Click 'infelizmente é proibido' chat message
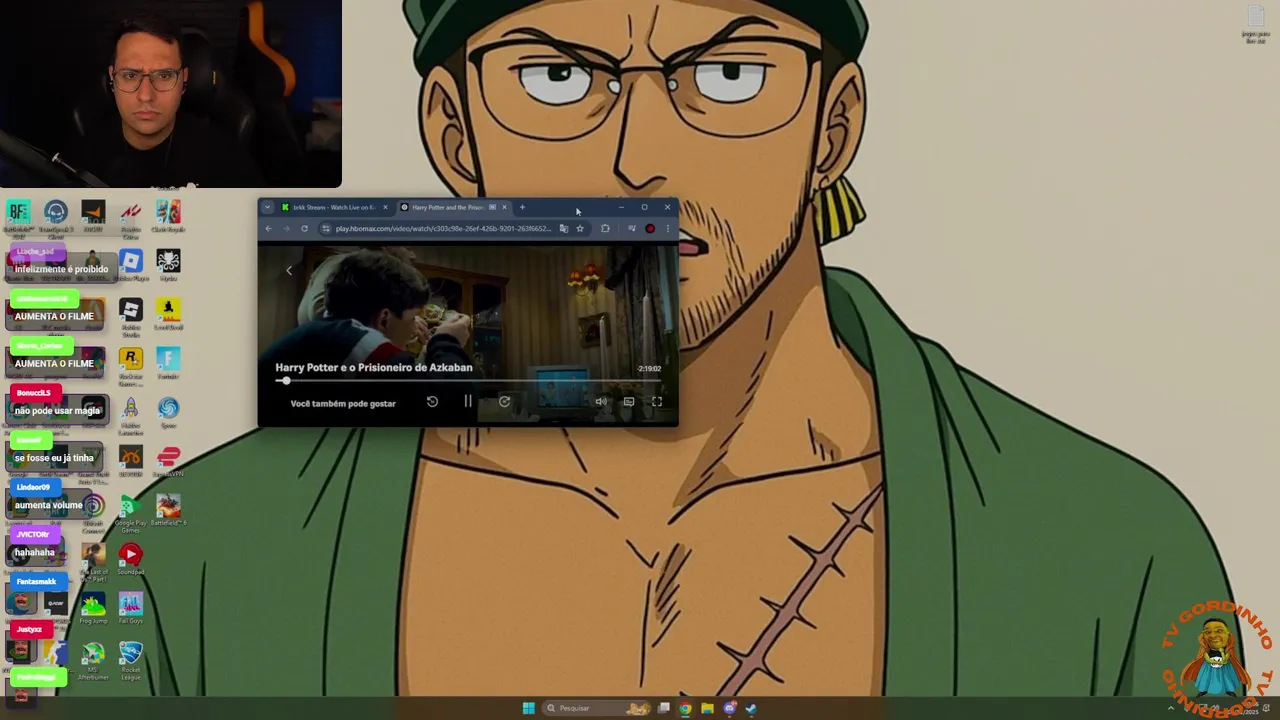The width and height of the screenshot is (1280, 720). coord(61,270)
